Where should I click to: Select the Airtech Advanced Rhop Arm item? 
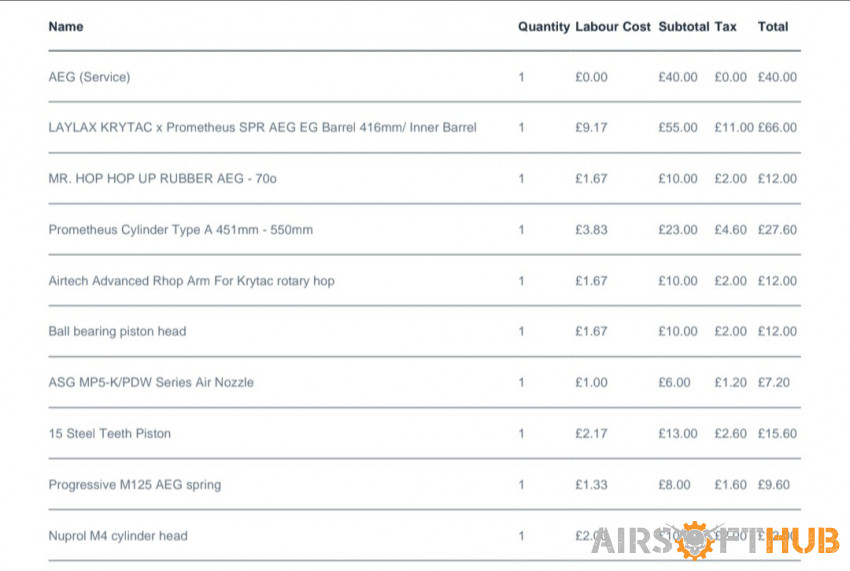coord(191,281)
